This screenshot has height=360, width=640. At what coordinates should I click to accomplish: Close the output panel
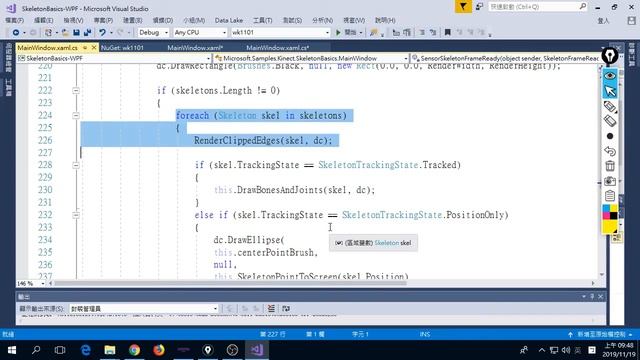(x=600, y=297)
